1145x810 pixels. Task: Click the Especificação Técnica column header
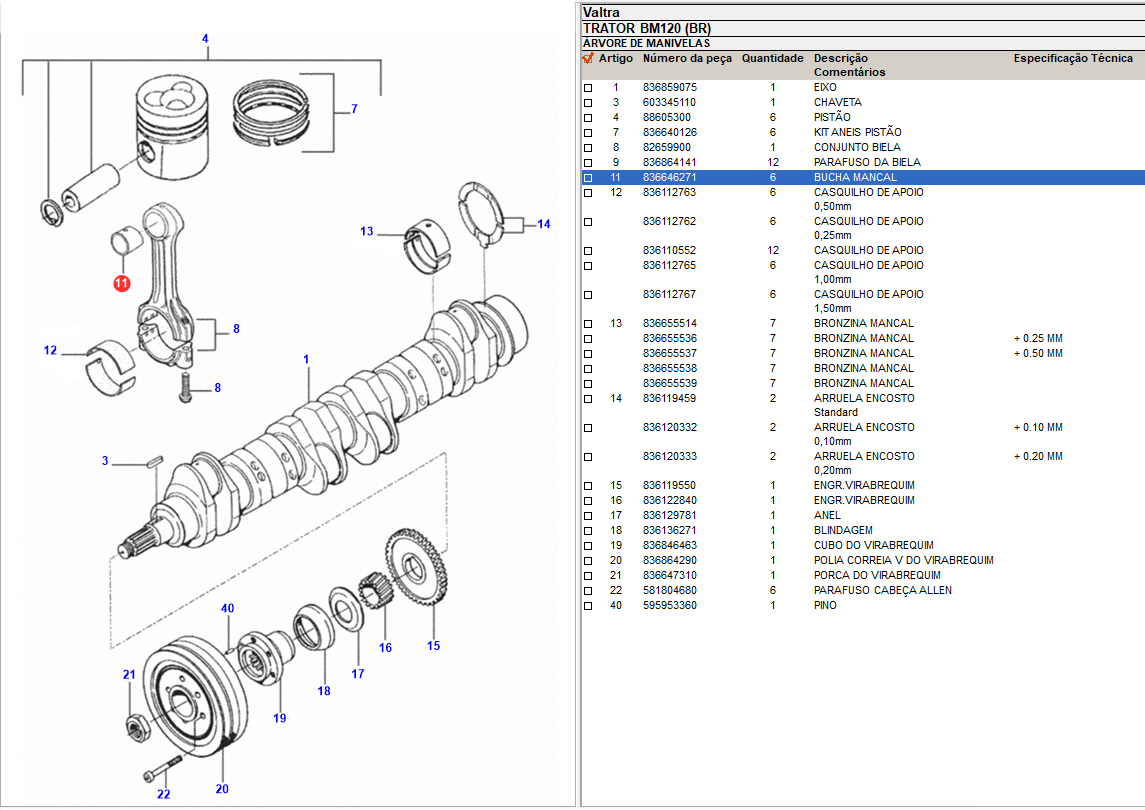click(x=1073, y=59)
